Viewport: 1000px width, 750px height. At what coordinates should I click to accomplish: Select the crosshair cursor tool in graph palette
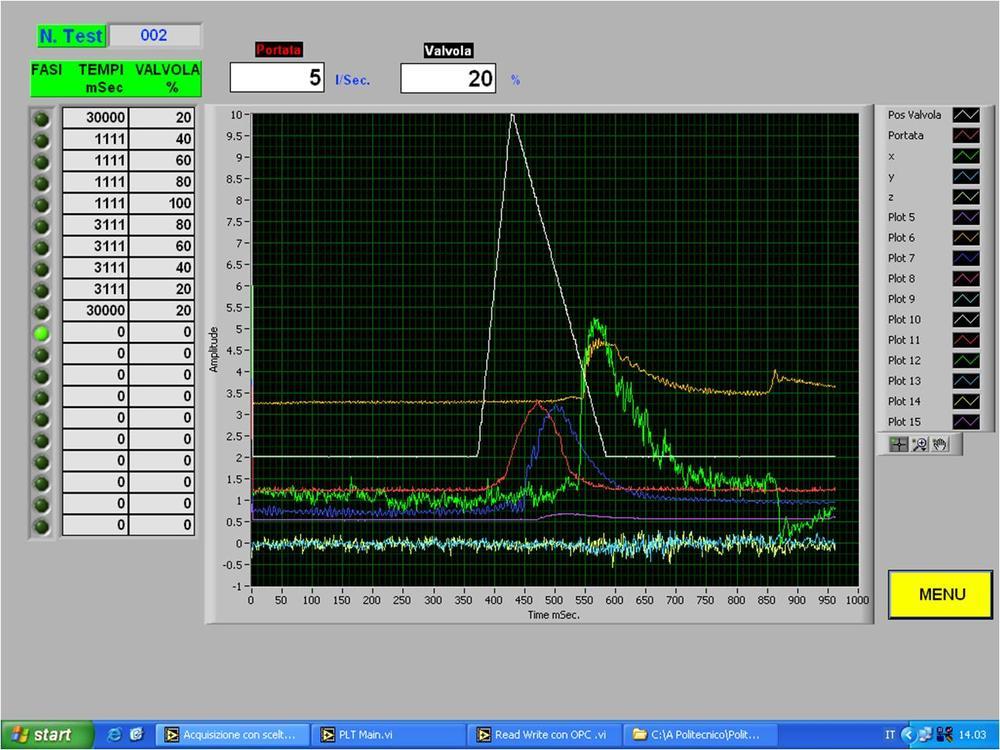tap(898, 444)
